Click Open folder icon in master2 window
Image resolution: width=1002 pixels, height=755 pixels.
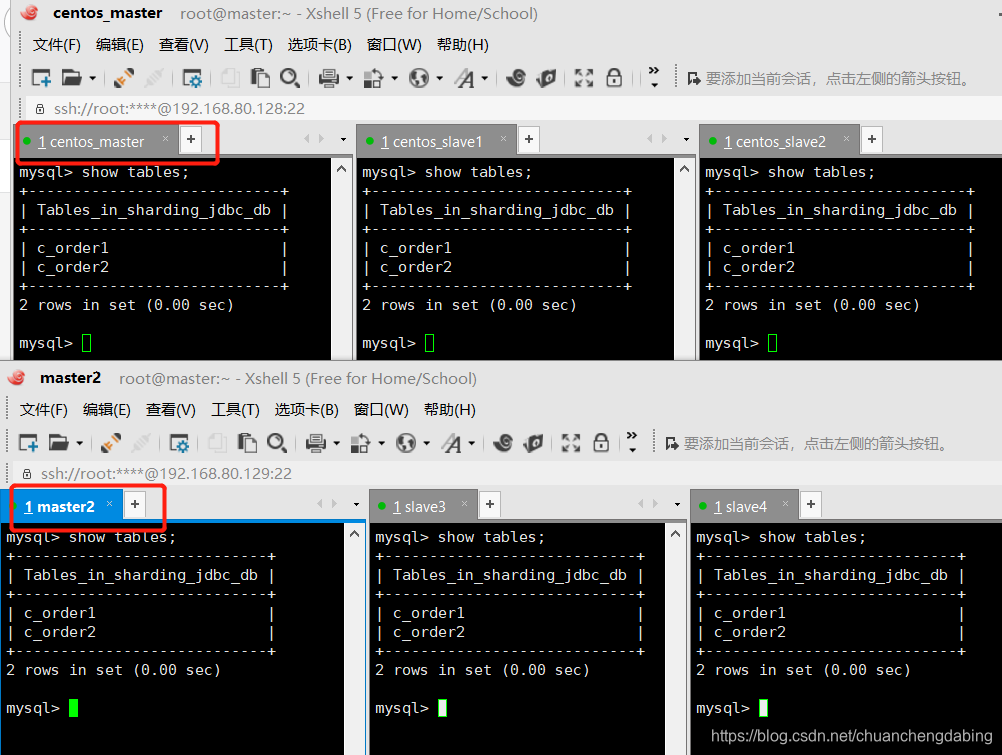click(x=58, y=443)
